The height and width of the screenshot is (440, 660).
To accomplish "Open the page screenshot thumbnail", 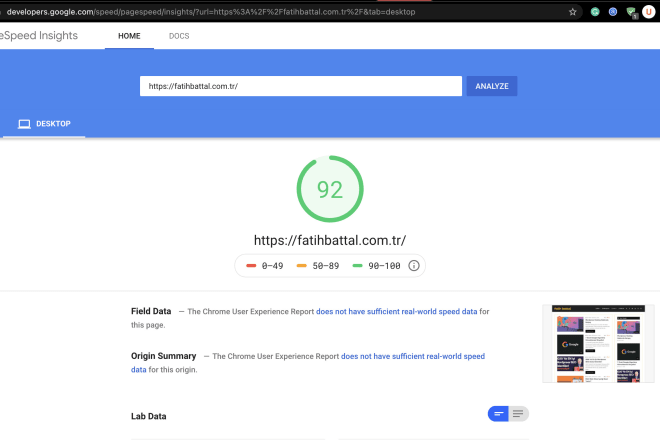I will pyautogui.click(x=598, y=344).
